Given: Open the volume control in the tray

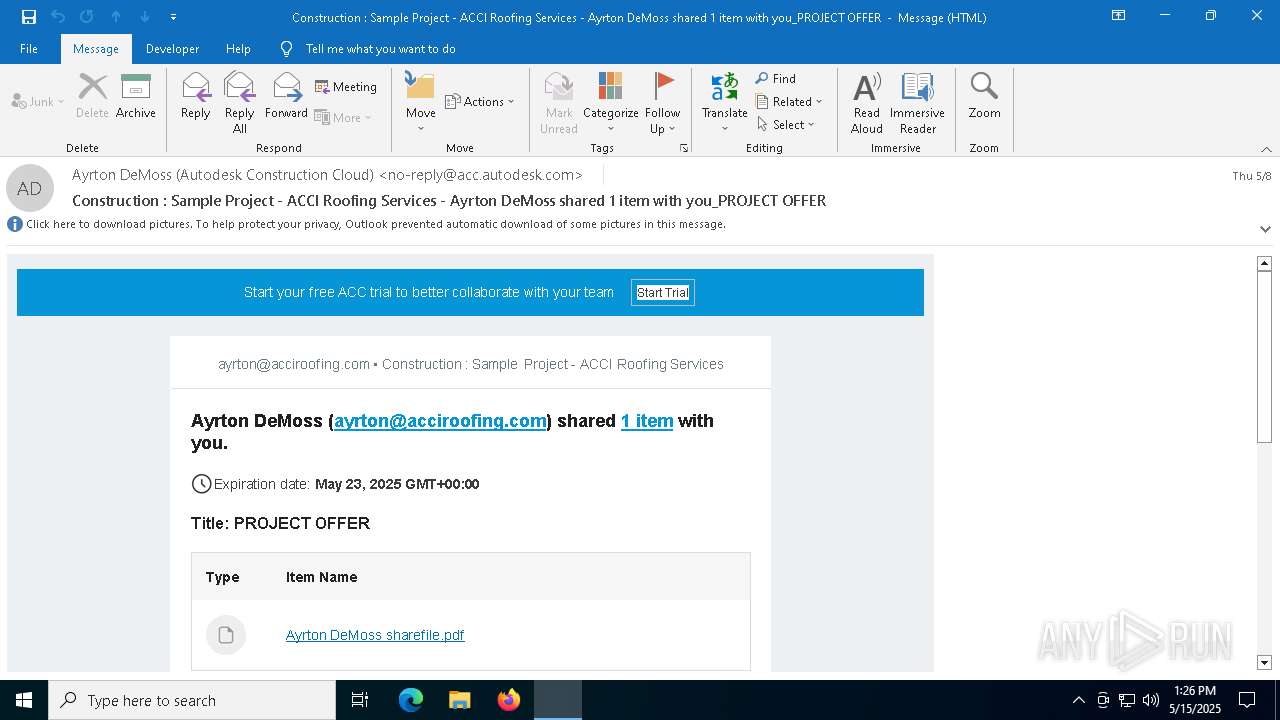Looking at the screenshot, I should (x=1151, y=700).
